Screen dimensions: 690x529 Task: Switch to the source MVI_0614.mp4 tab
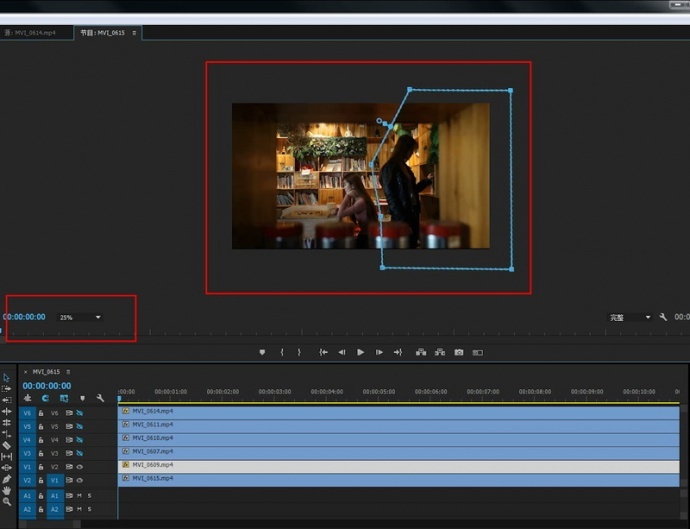[x=30, y=32]
